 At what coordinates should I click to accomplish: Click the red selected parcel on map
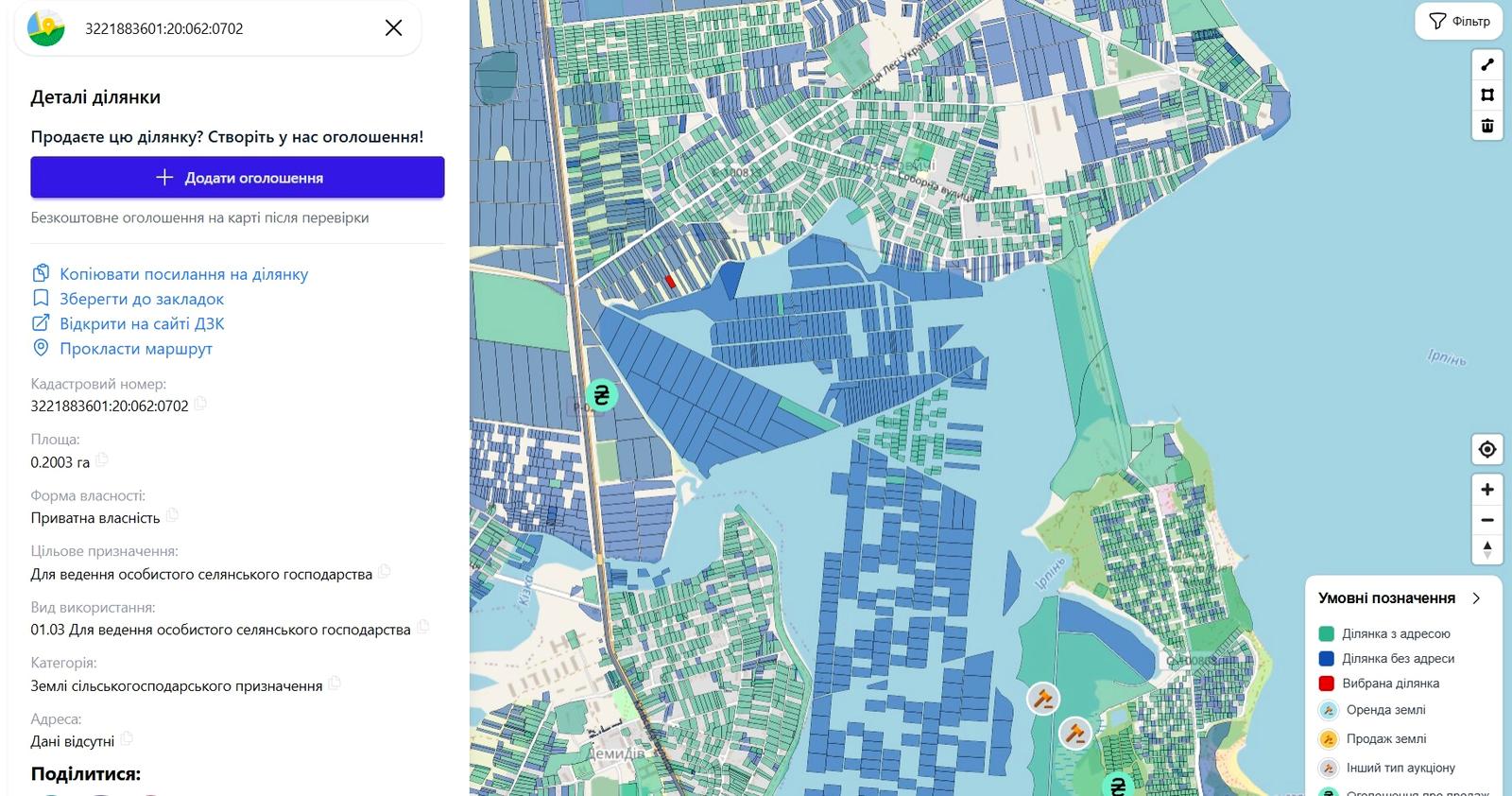click(x=671, y=281)
